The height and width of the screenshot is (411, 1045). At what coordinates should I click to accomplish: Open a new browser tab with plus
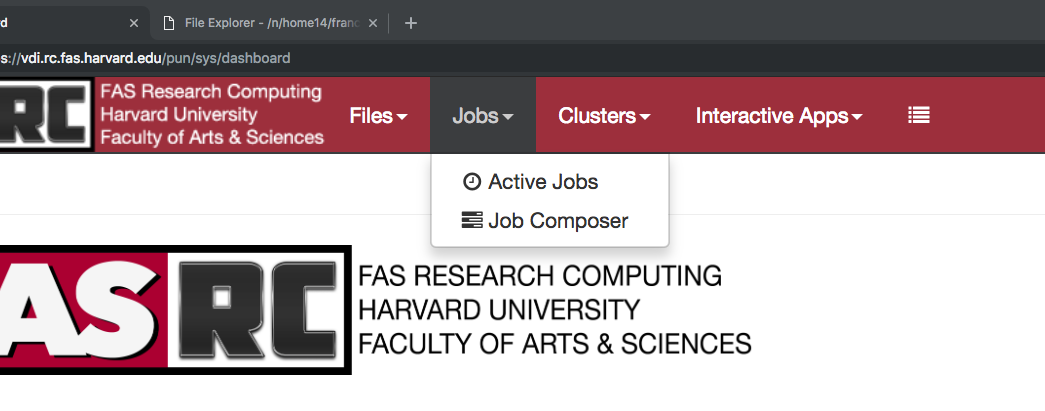pos(411,23)
